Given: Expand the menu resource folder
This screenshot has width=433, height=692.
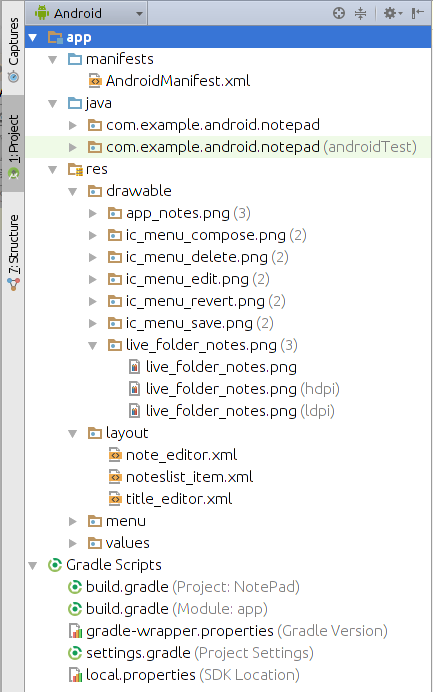Looking at the screenshot, I should (x=73, y=521).
